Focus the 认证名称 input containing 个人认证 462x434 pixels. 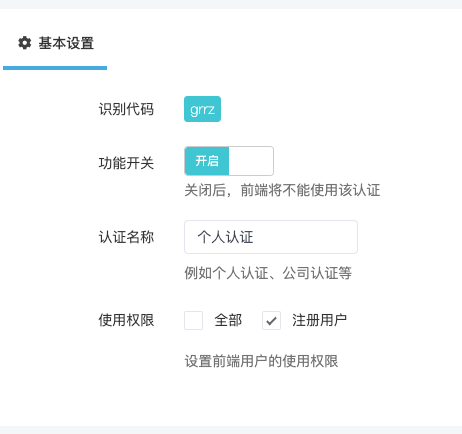tap(271, 237)
